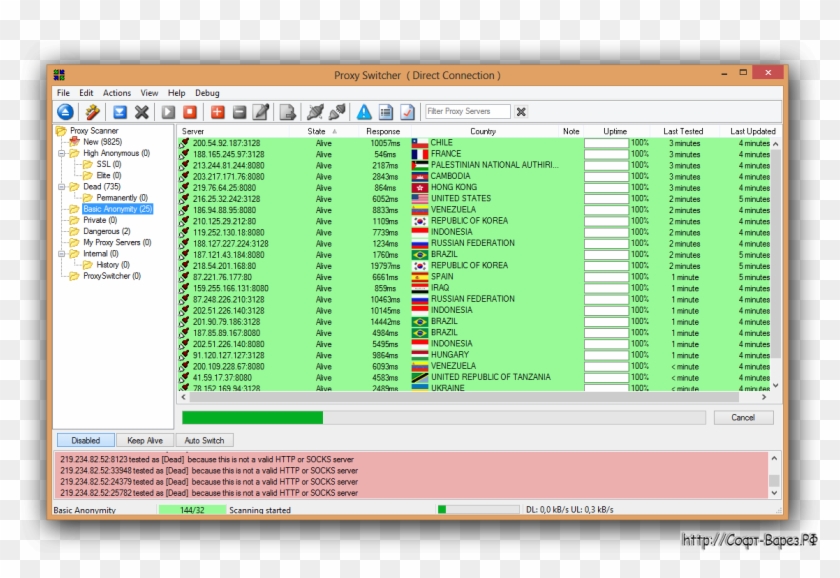Sort by the Country column header
The image size is (840, 578).
pyautogui.click(x=483, y=131)
